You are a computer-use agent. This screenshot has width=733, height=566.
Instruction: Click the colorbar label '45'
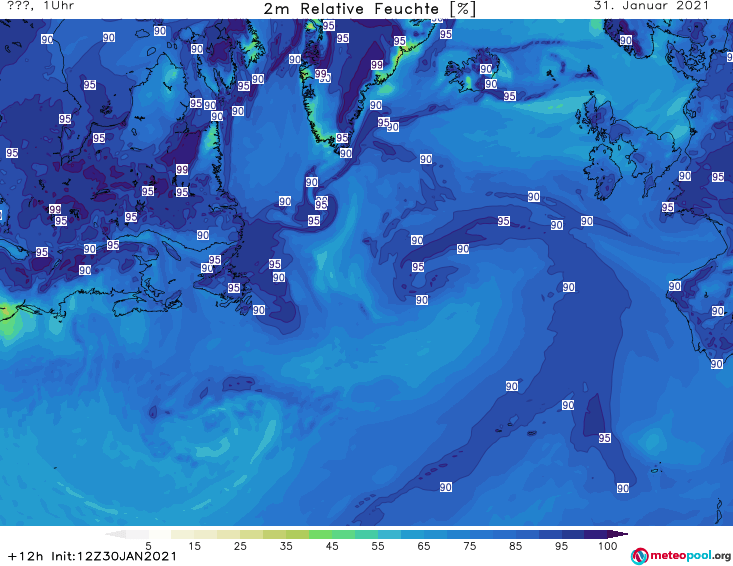332,546
